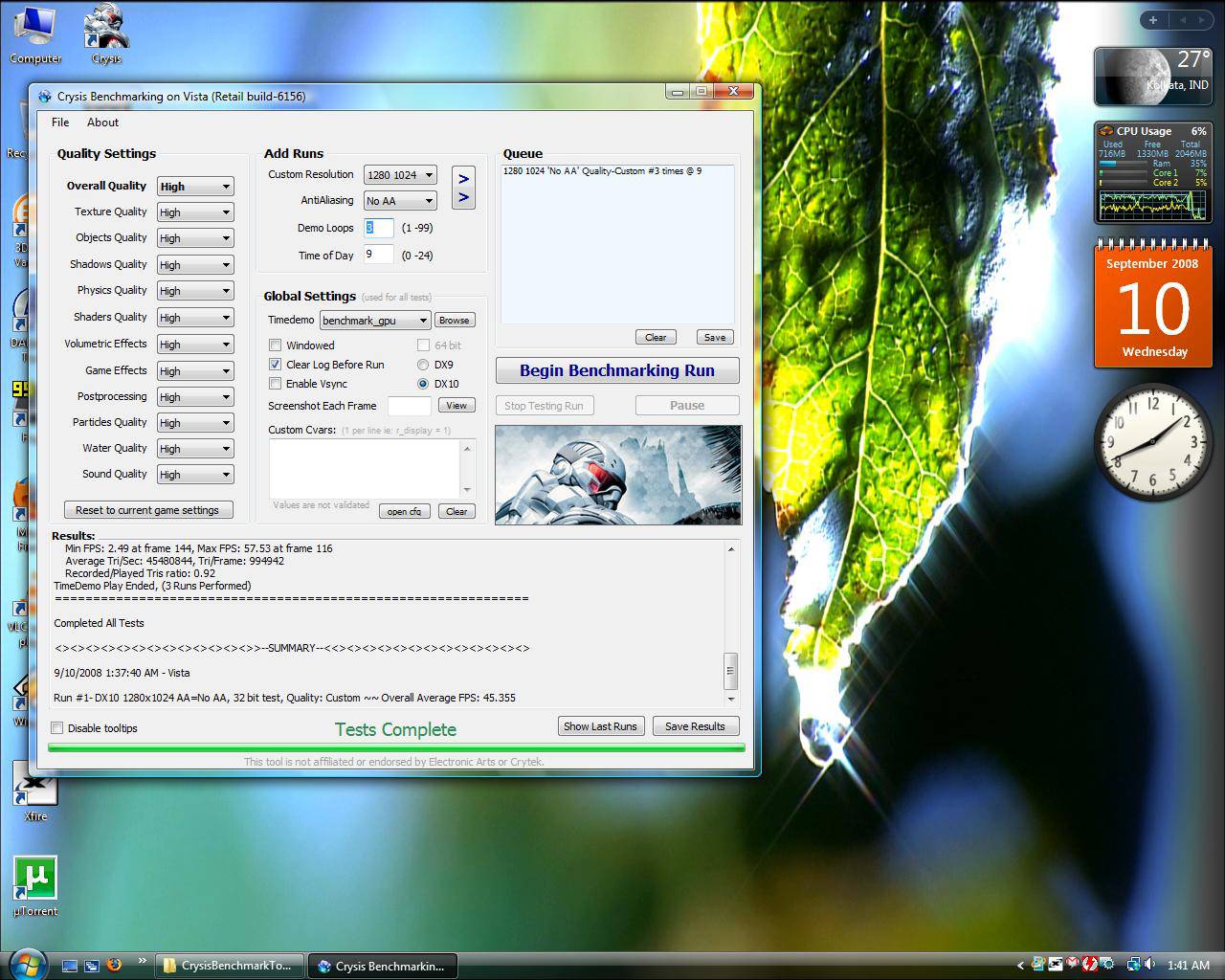Click the Results log scrollbar thumb
The width and height of the screenshot is (1225, 980).
click(731, 671)
